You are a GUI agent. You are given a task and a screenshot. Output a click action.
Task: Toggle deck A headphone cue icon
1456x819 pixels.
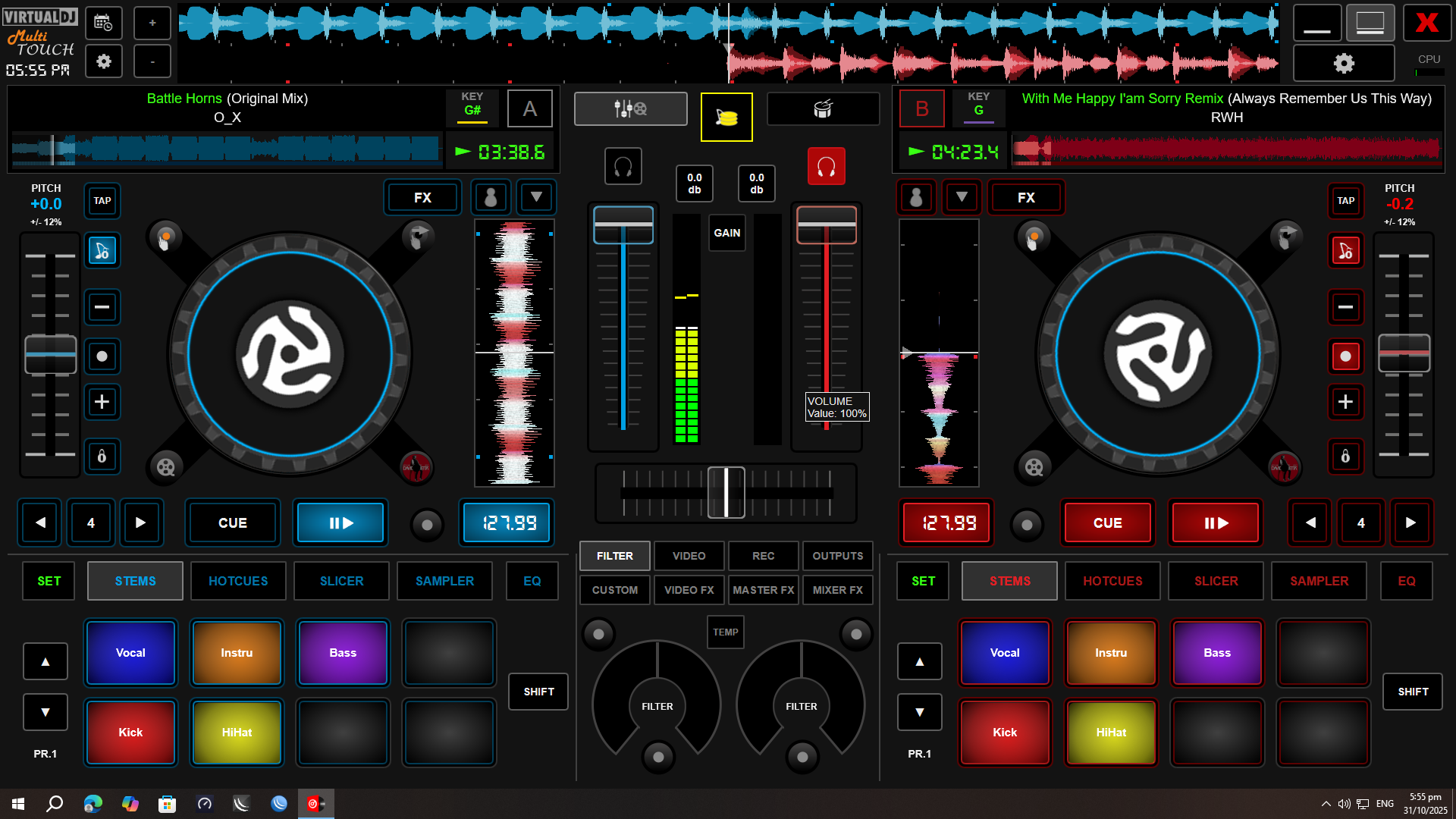tap(623, 166)
